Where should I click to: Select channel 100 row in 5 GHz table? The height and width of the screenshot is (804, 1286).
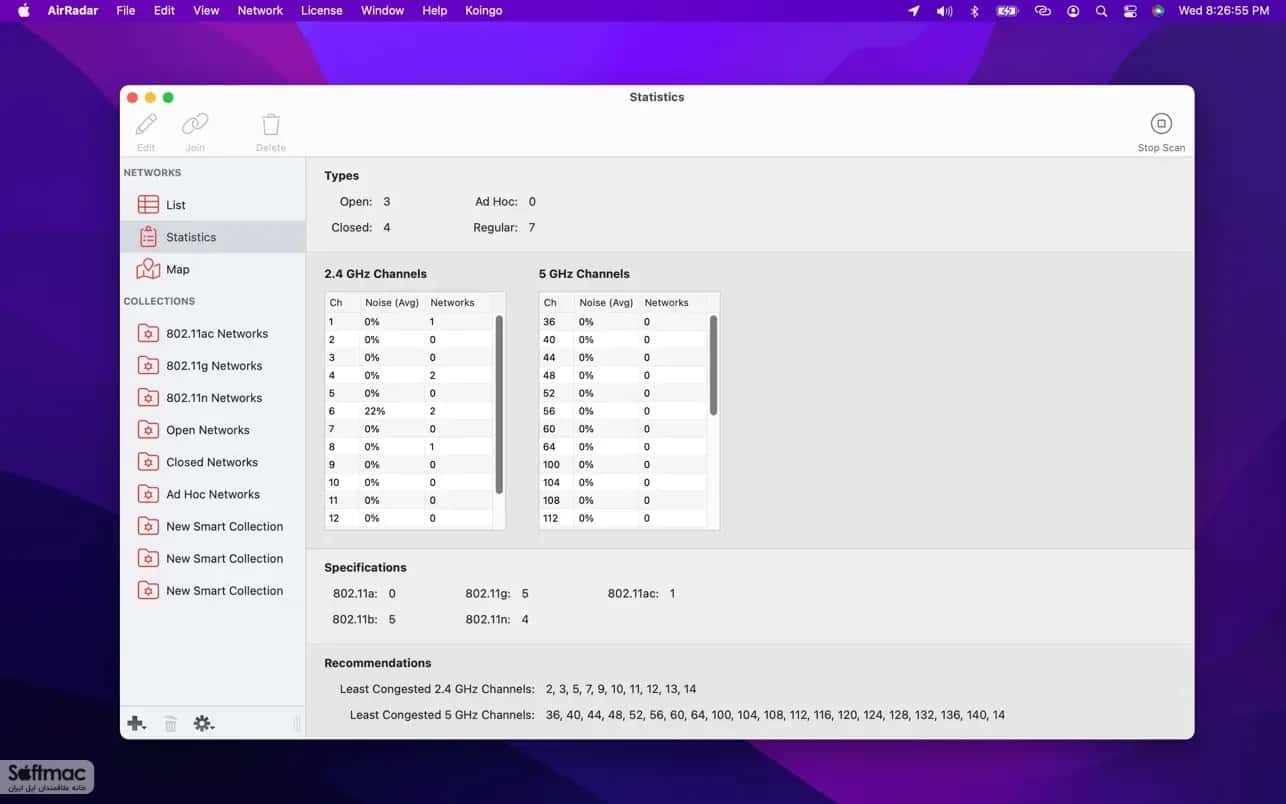pyautogui.click(x=623, y=465)
